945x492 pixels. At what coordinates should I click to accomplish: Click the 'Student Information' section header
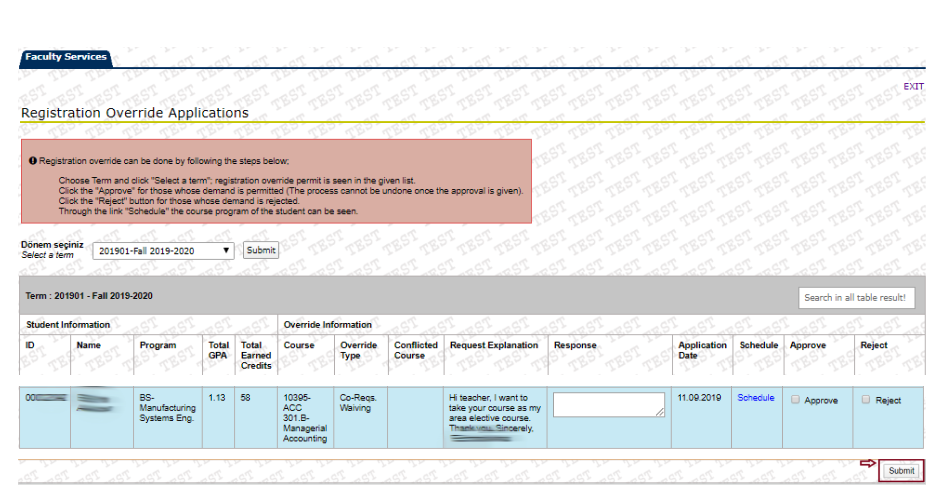(68, 325)
